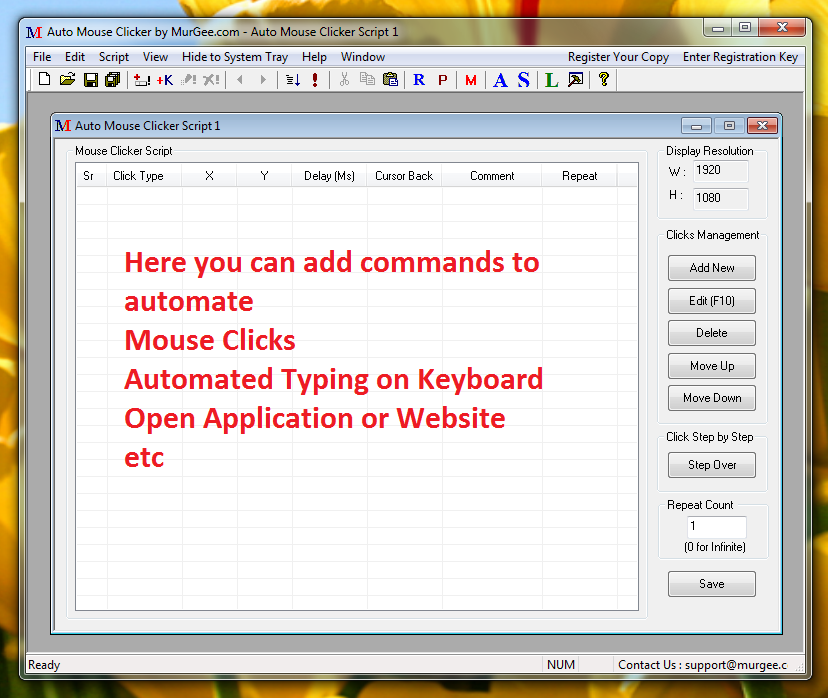This screenshot has width=828, height=698.
Task: Run the script with the red exclamation icon
Action: 315,80
